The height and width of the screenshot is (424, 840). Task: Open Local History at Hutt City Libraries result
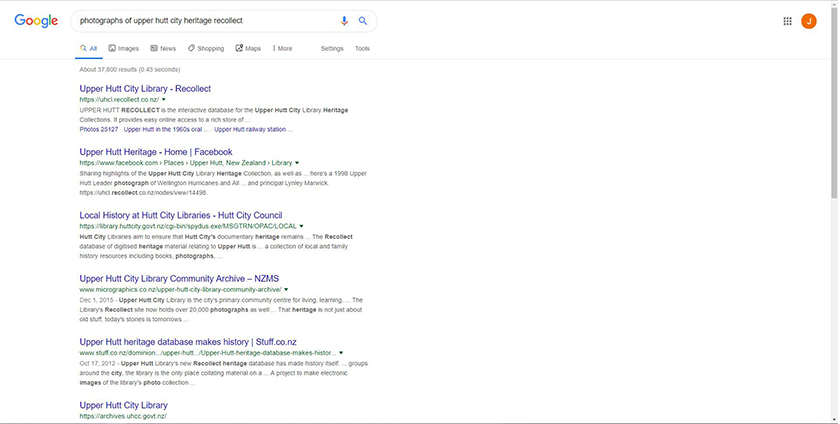tap(180, 215)
